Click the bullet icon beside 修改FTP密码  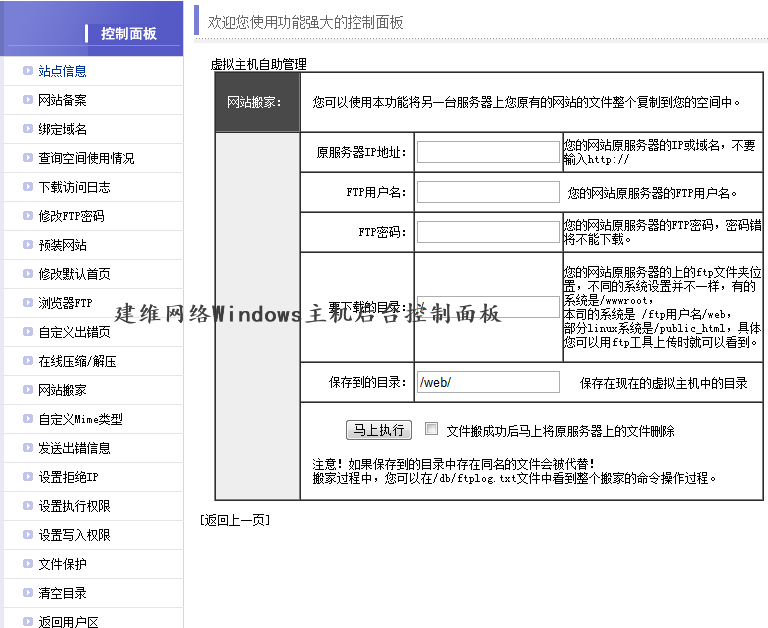28,216
